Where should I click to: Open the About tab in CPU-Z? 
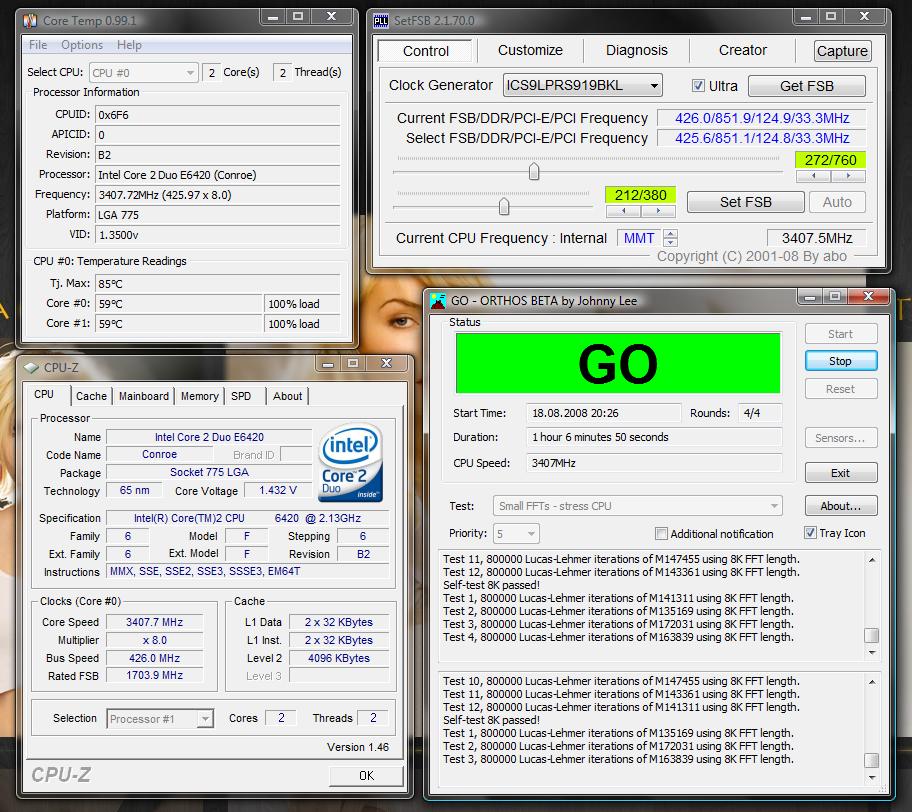coord(287,396)
